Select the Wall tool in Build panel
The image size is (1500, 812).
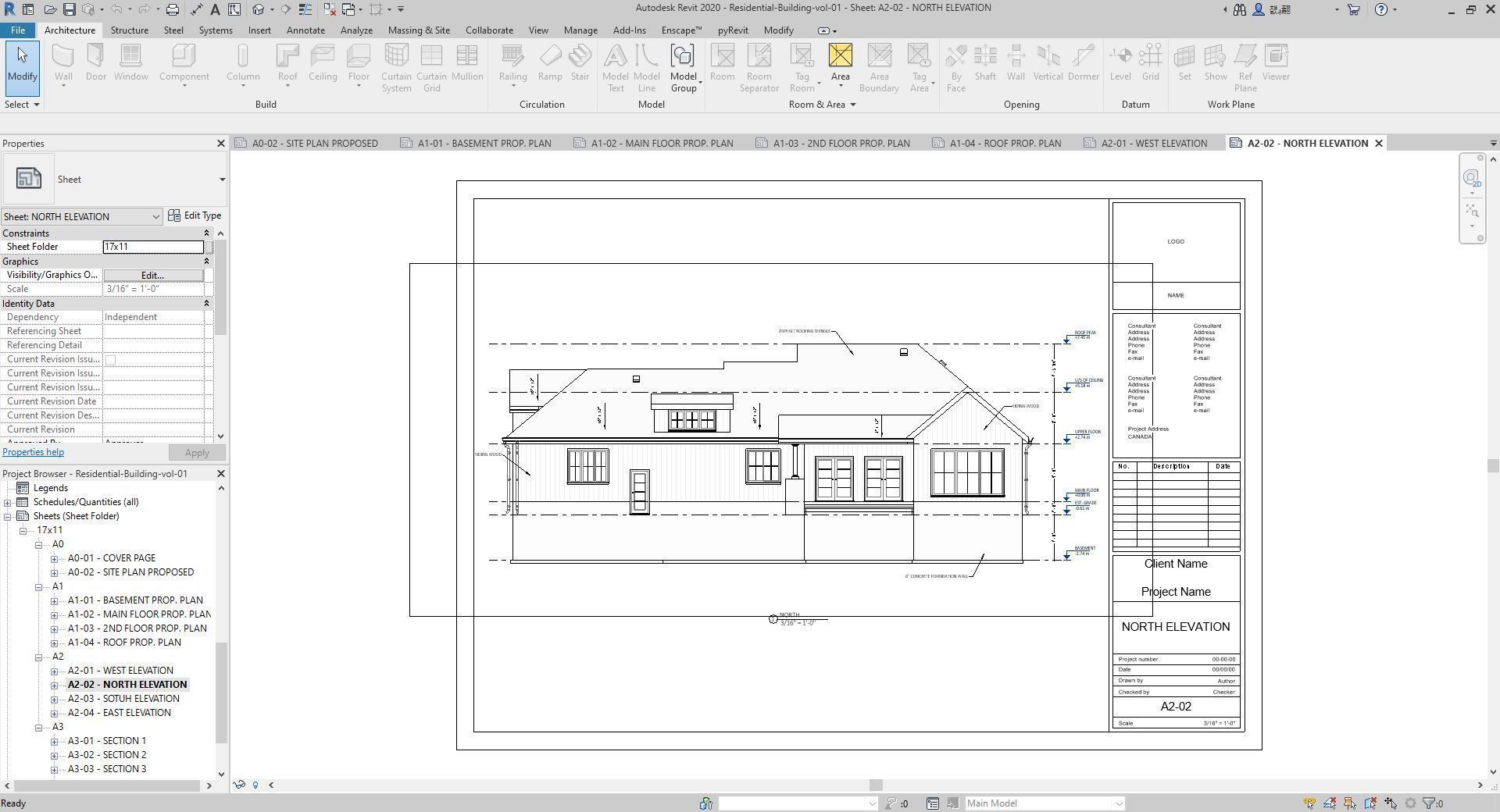[63, 63]
